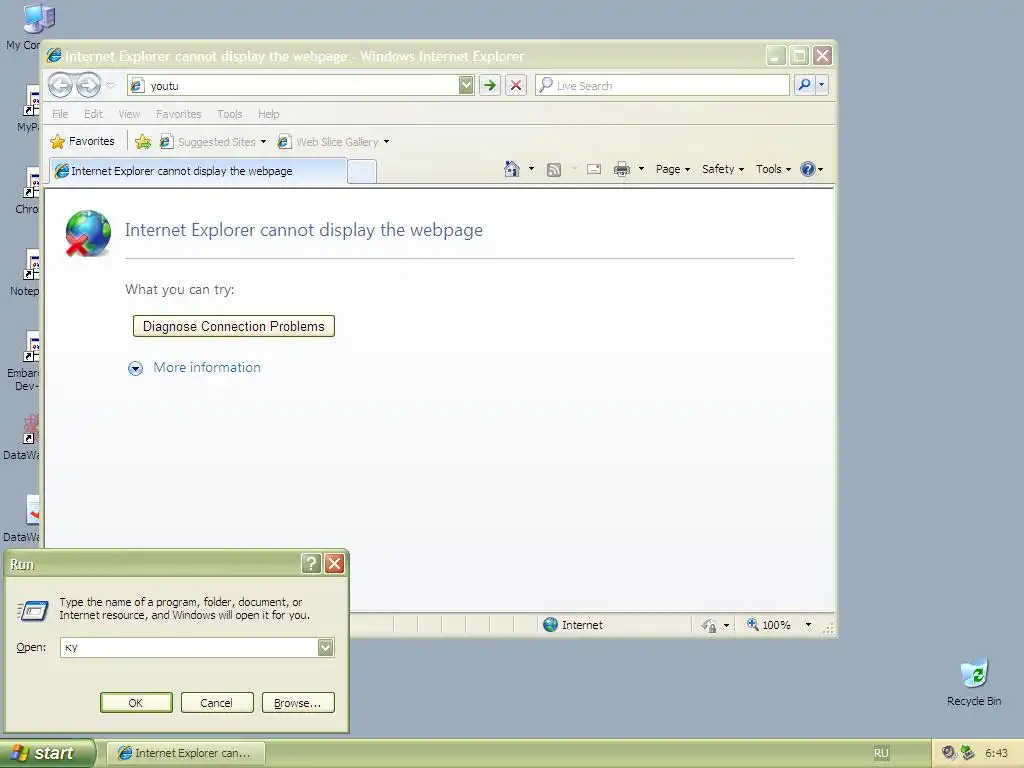1024x768 pixels.
Task: Click the More information link text
Action: tap(207, 367)
